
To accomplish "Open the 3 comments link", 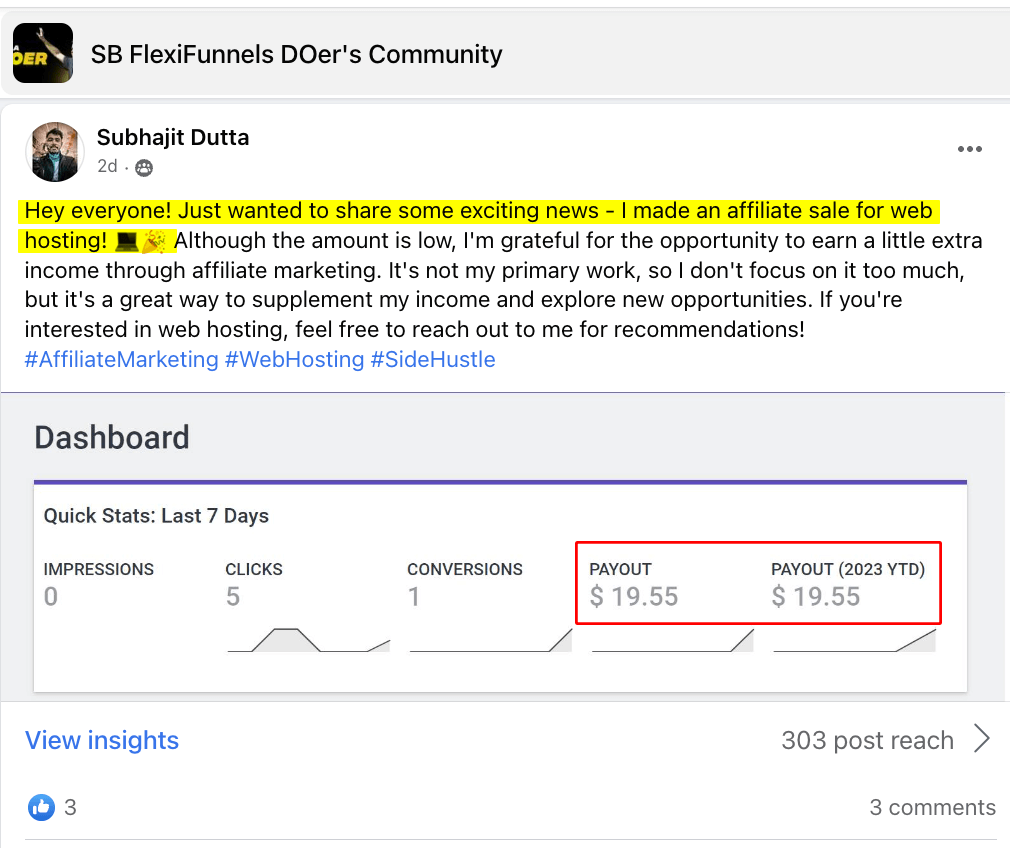I will 932,807.
